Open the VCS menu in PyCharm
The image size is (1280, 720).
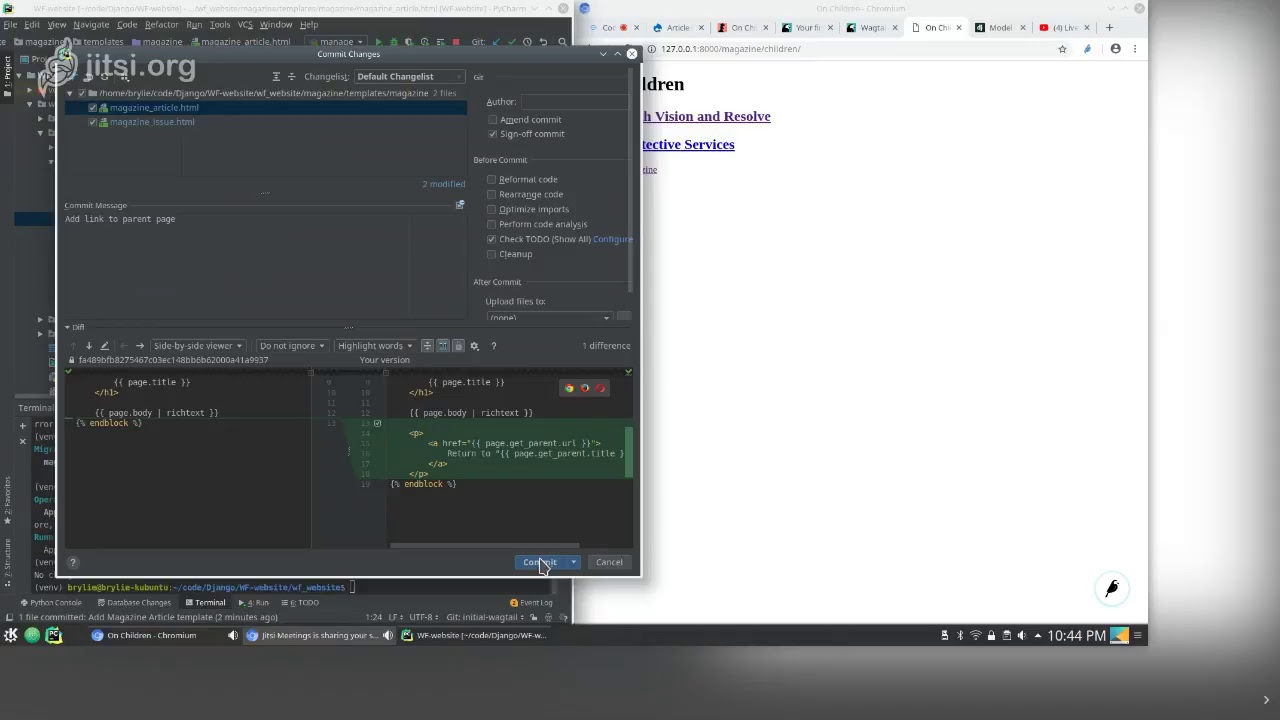pyautogui.click(x=245, y=25)
